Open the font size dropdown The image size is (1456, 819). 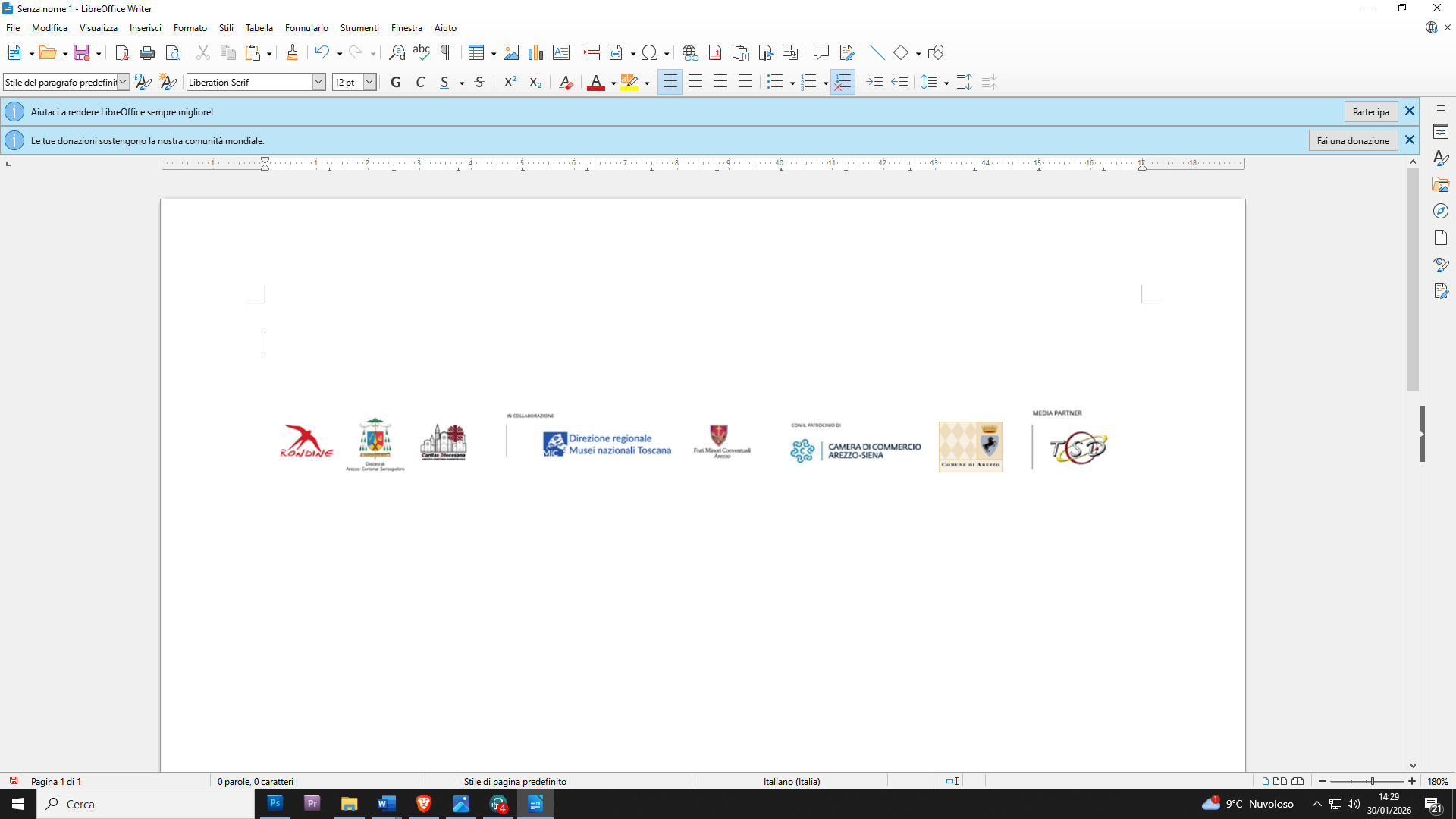[369, 83]
